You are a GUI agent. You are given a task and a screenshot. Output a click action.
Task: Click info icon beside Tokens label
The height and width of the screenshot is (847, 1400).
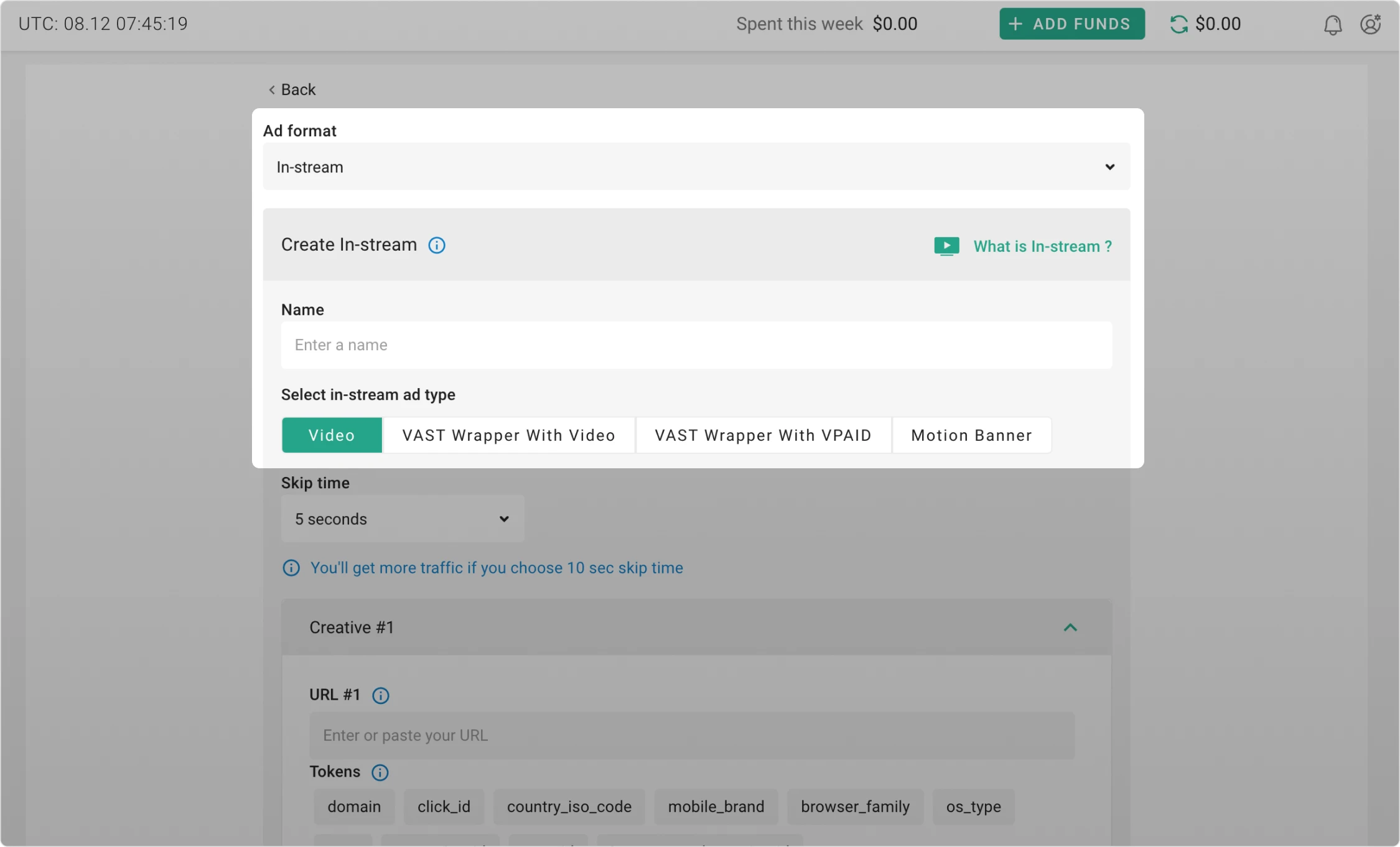(x=380, y=772)
